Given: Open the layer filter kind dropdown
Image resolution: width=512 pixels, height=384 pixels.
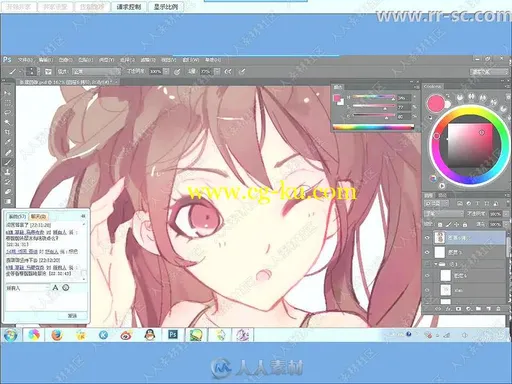Looking at the screenshot, I should tap(436, 203).
